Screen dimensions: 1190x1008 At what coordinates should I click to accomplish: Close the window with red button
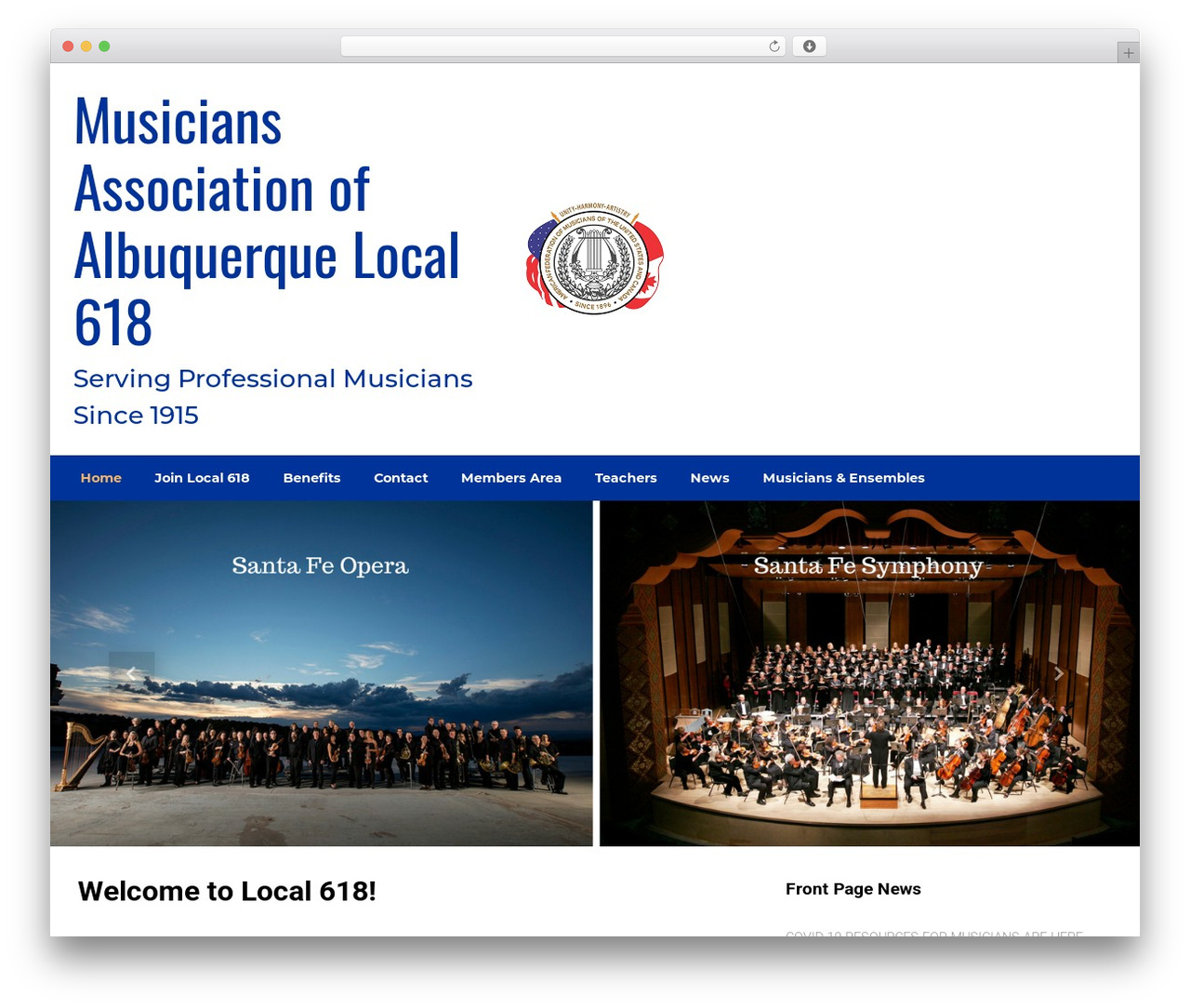pyautogui.click(x=68, y=46)
